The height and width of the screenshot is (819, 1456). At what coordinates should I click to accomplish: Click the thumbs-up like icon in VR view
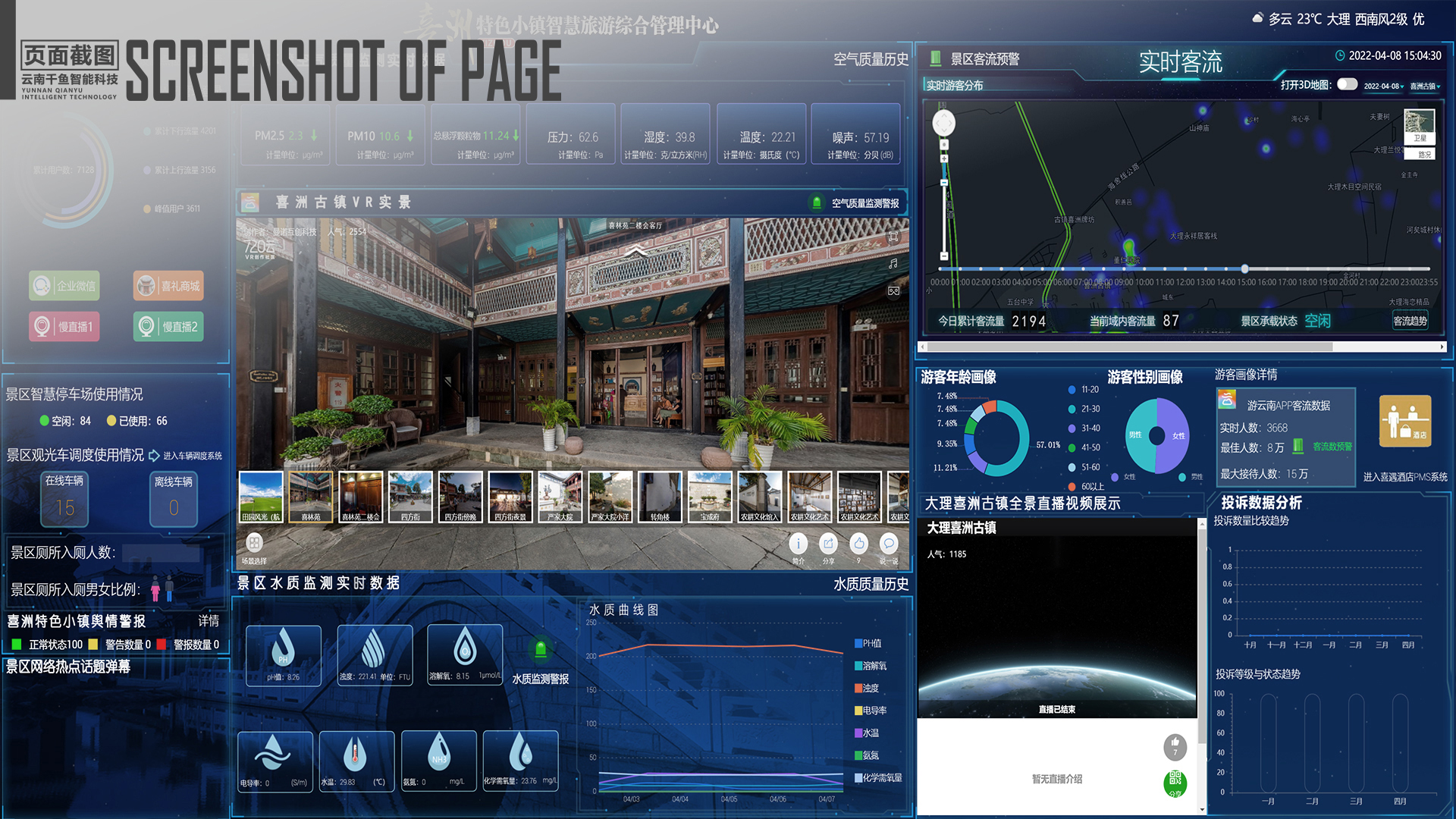point(858,544)
